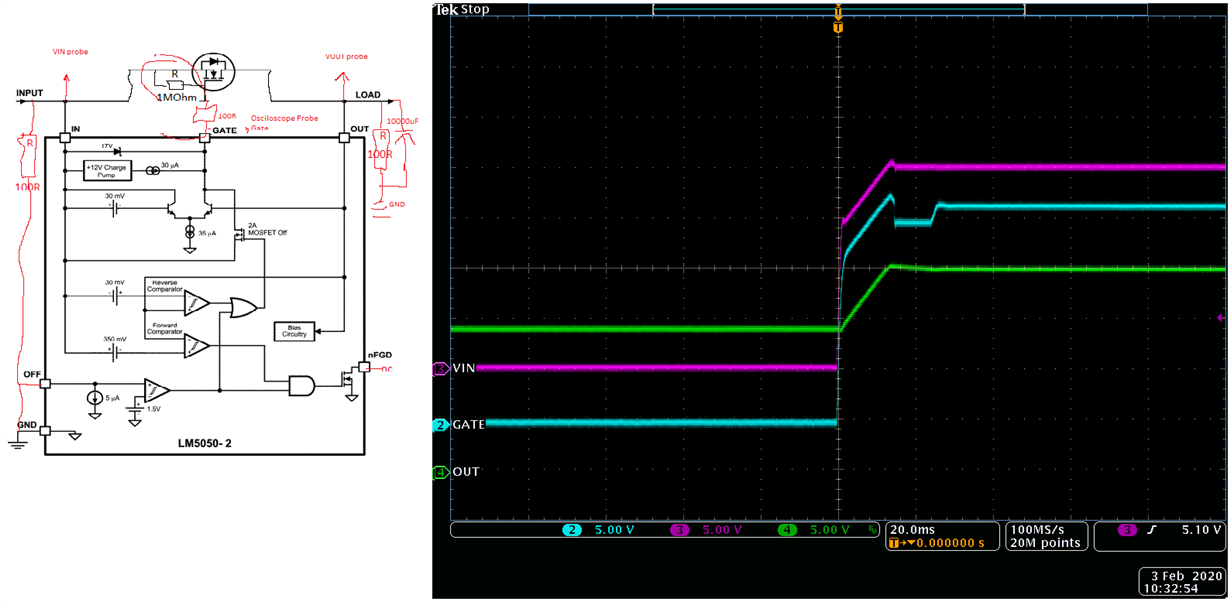Image resolution: width=1230 pixels, height=608 pixels.
Task: Click the Bias Circuitry block
Action: coord(294,330)
